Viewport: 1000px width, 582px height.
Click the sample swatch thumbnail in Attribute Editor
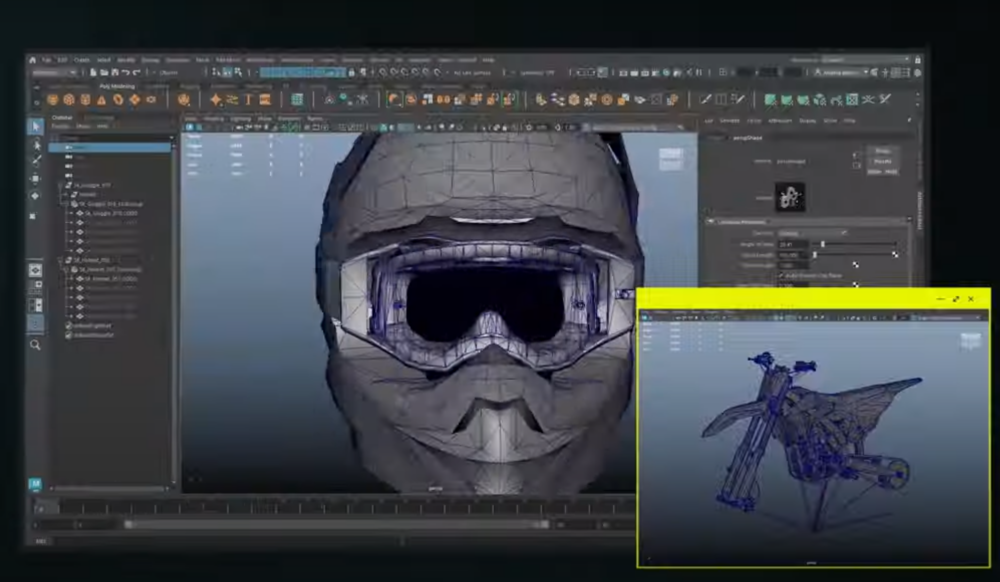pos(792,198)
